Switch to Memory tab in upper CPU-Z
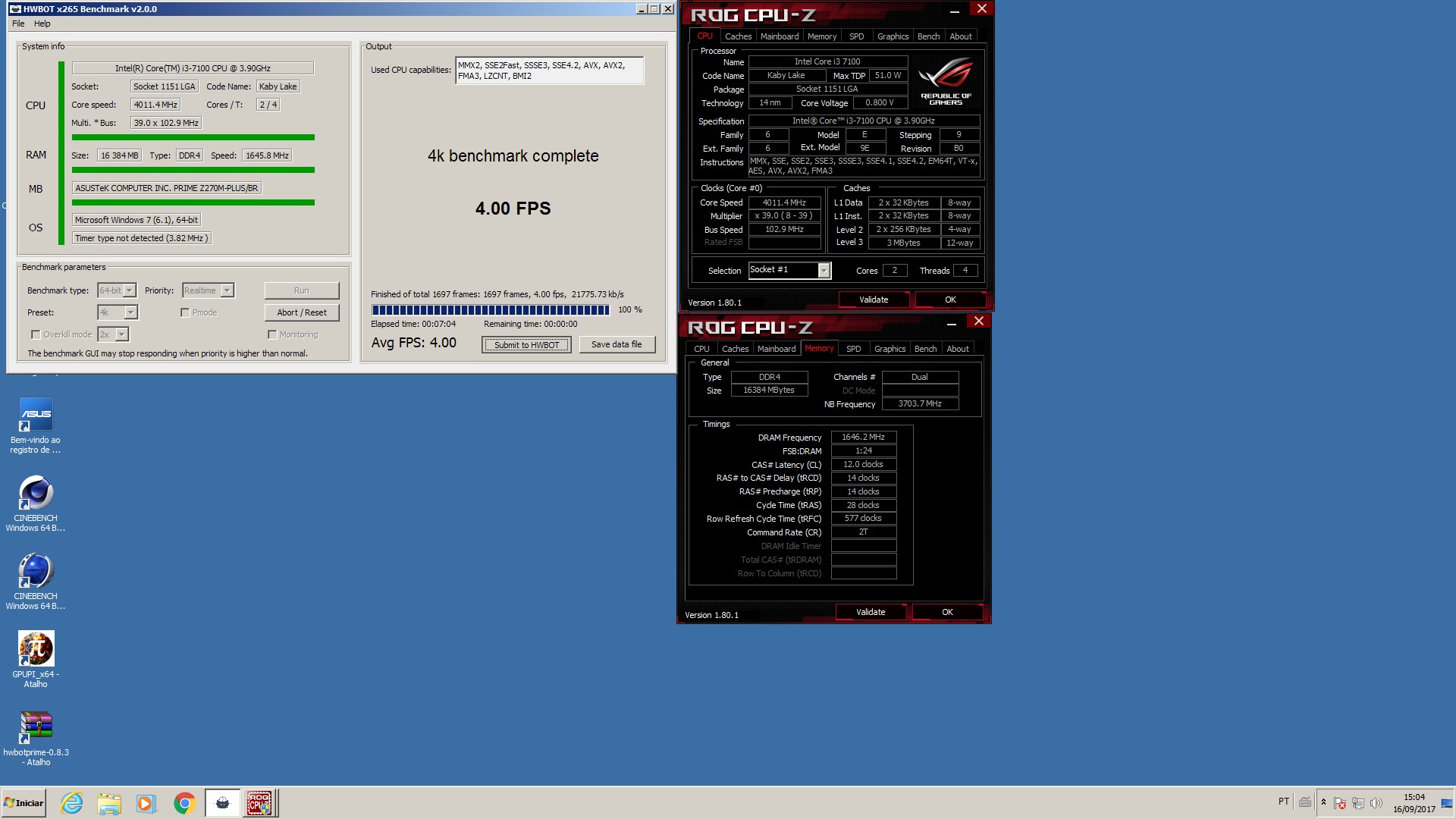This screenshot has height=819, width=1456. pyautogui.click(x=822, y=36)
